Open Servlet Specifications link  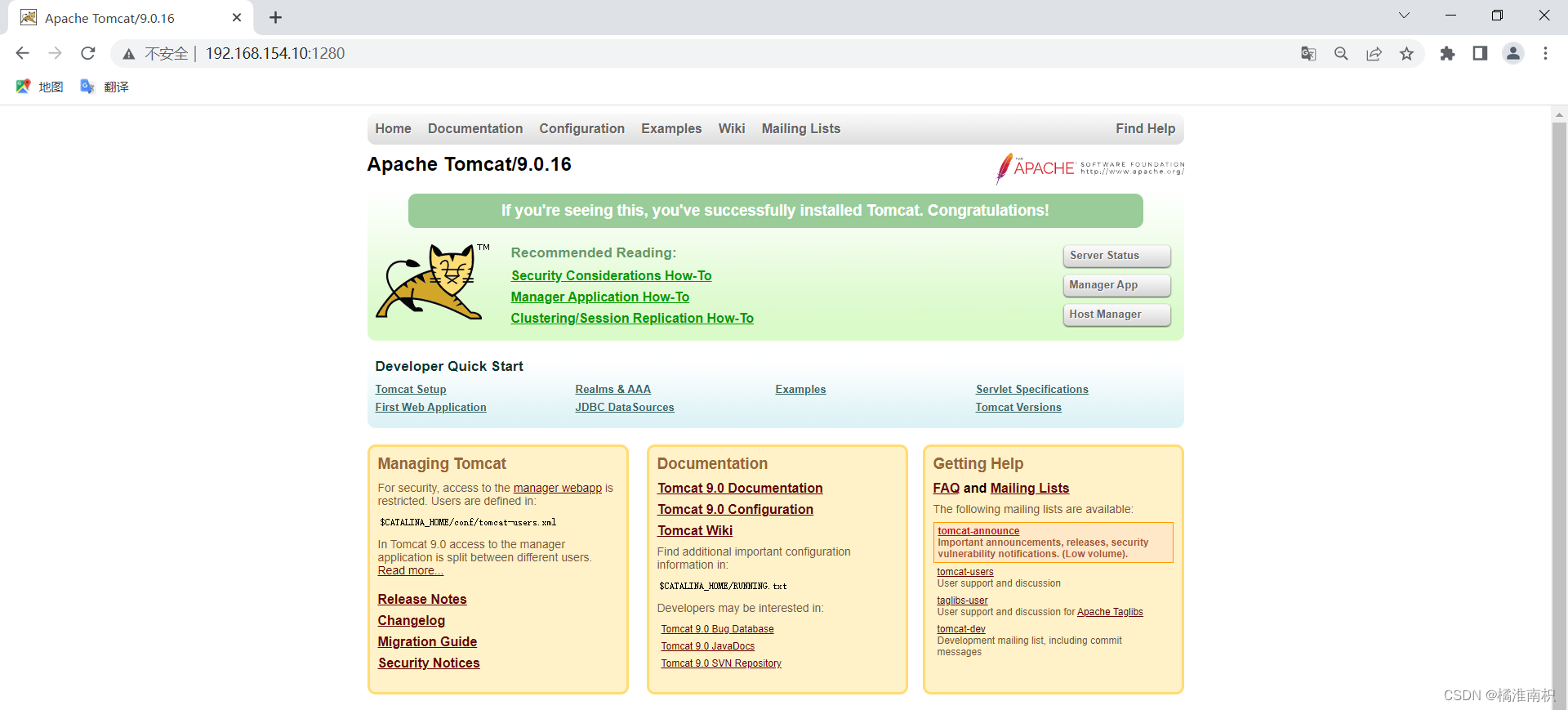tap(1031, 389)
